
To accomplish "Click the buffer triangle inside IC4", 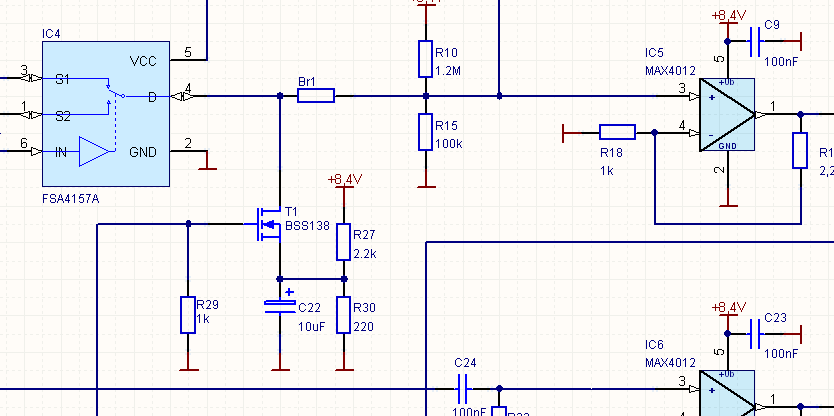I will [x=94, y=152].
